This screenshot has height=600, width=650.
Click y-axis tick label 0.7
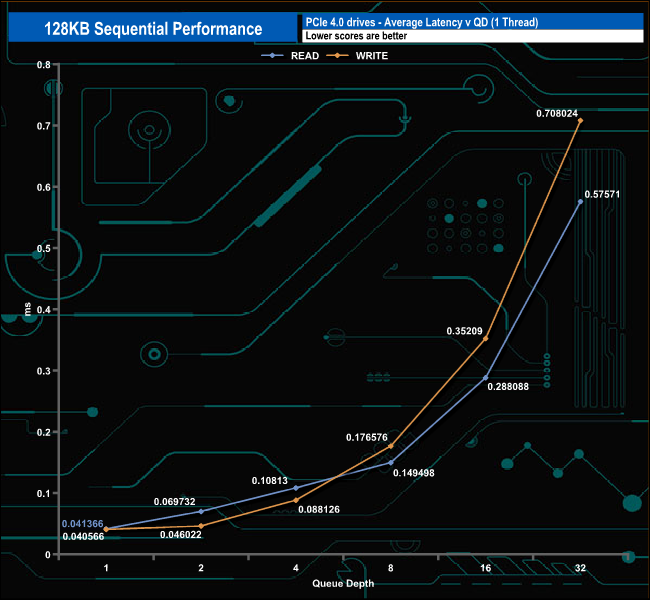[x=44, y=126]
